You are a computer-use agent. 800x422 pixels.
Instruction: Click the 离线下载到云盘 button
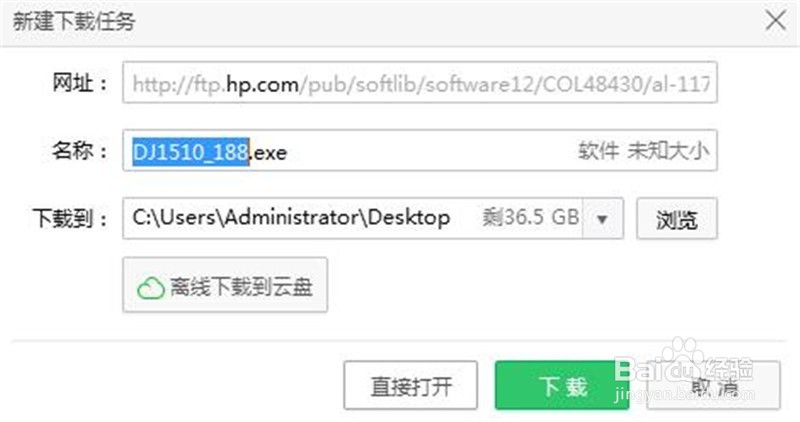[x=225, y=285]
